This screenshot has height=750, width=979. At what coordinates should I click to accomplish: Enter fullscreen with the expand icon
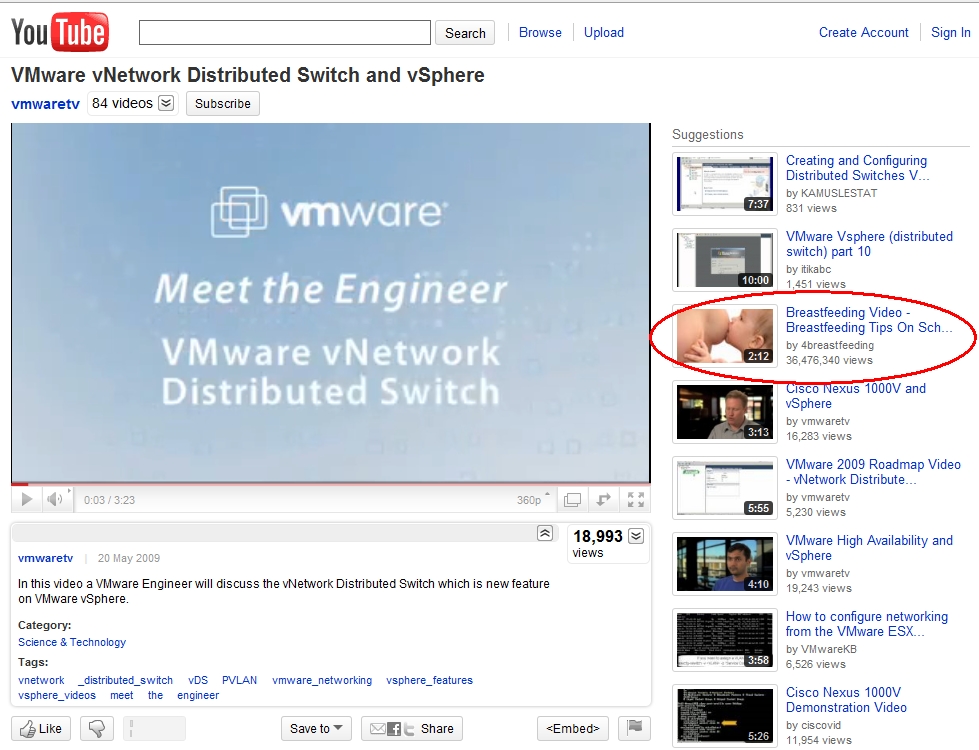tap(636, 500)
